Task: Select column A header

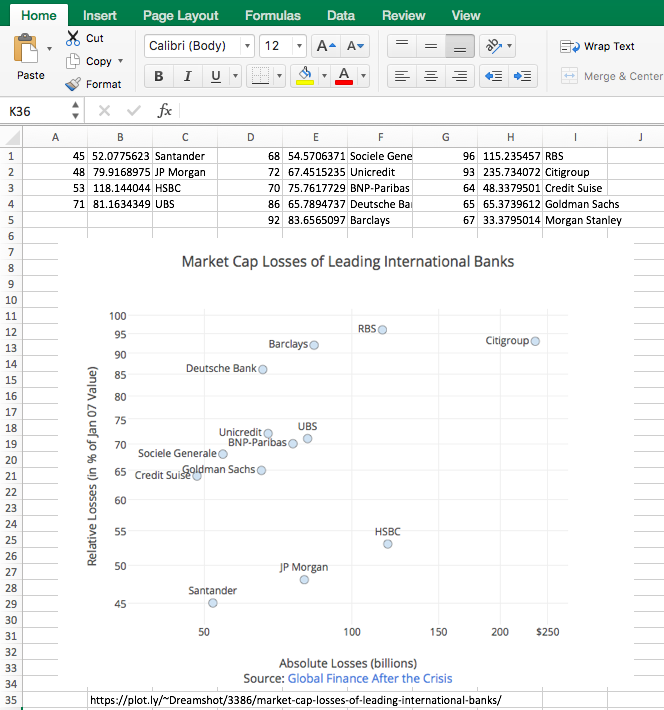Action: [x=55, y=137]
